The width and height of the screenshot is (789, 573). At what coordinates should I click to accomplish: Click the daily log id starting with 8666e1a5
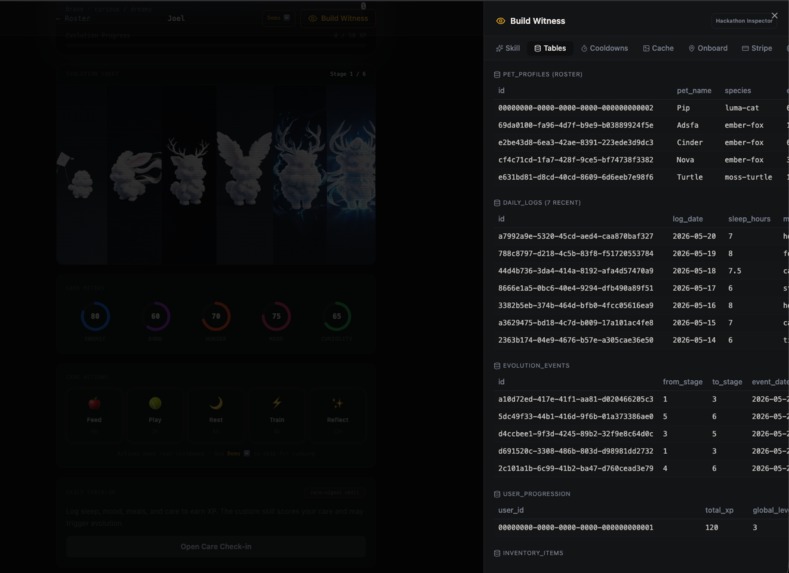point(576,288)
